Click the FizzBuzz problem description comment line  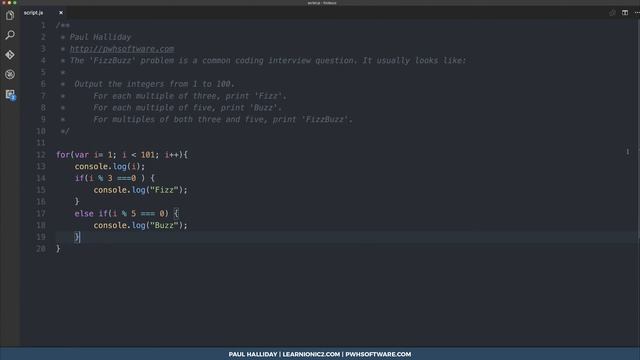click(x=267, y=61)
